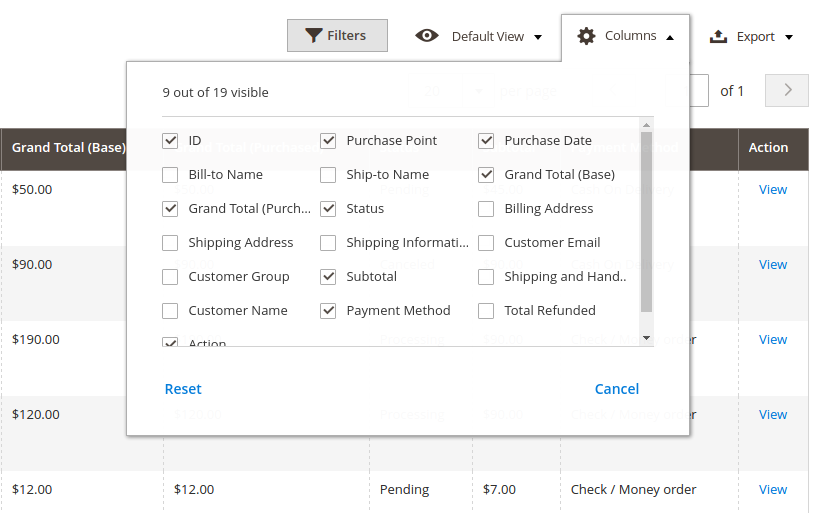Uncheck the Subtotal checkbox

pyautogui.click(x=328, y=277)
